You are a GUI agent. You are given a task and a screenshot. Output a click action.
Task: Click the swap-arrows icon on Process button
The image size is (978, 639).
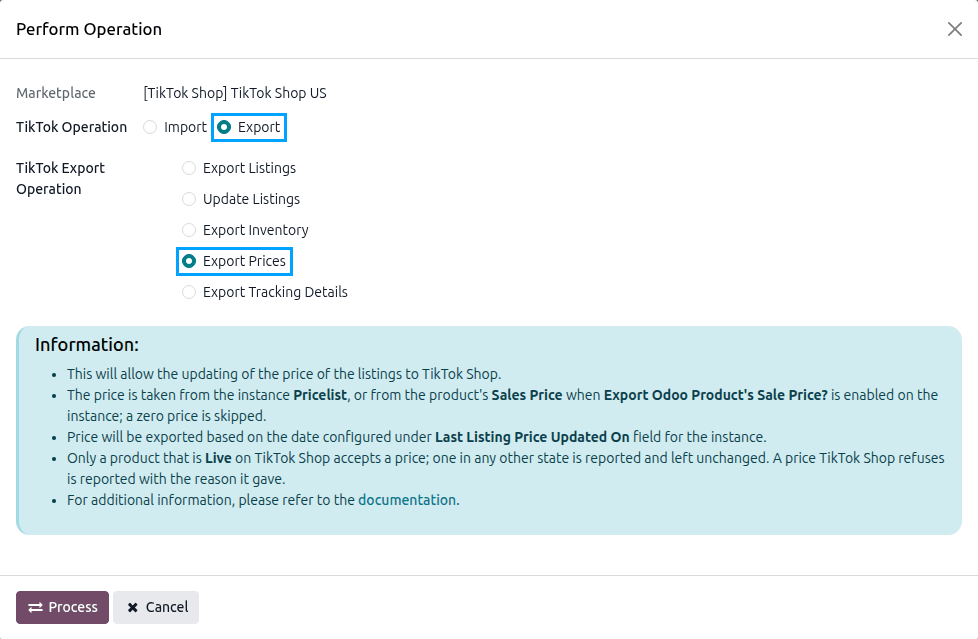(36, 607)
